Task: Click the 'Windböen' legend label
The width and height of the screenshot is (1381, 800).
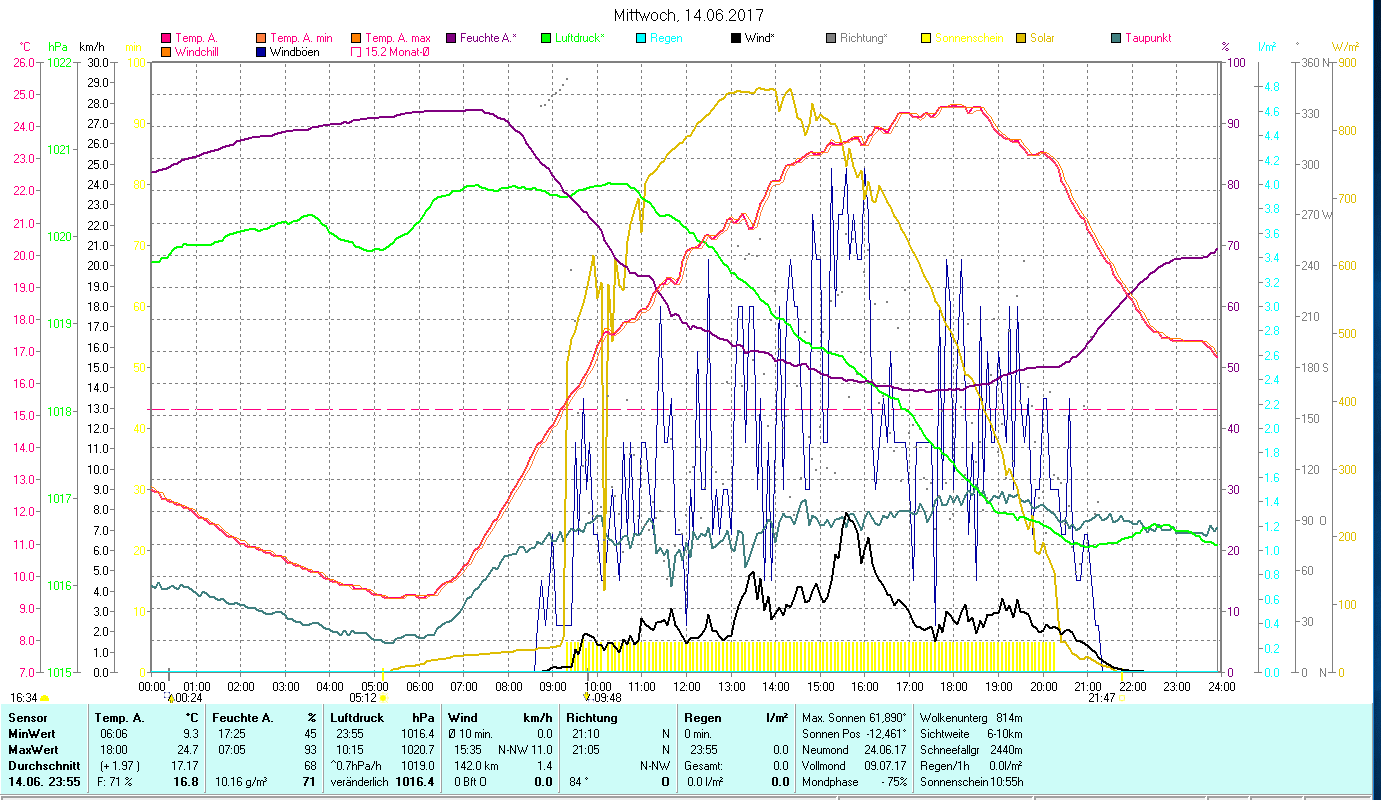Action: (x=295, y=52)
